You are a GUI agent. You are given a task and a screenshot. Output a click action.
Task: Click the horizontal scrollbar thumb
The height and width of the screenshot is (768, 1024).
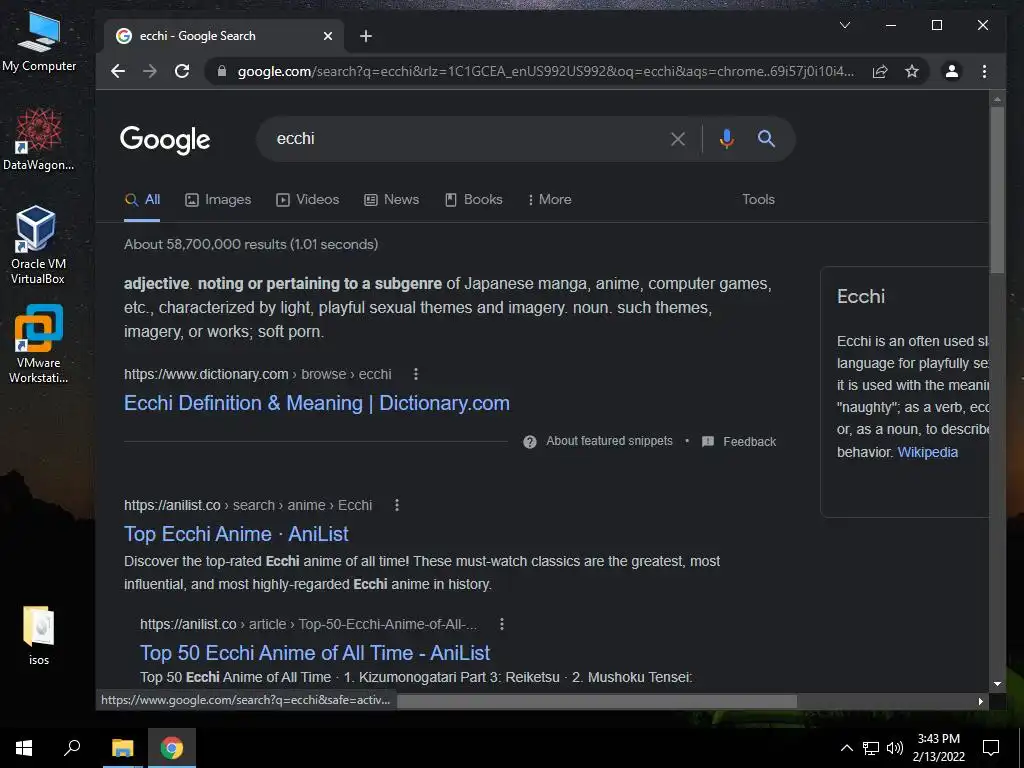click(596, 701)
